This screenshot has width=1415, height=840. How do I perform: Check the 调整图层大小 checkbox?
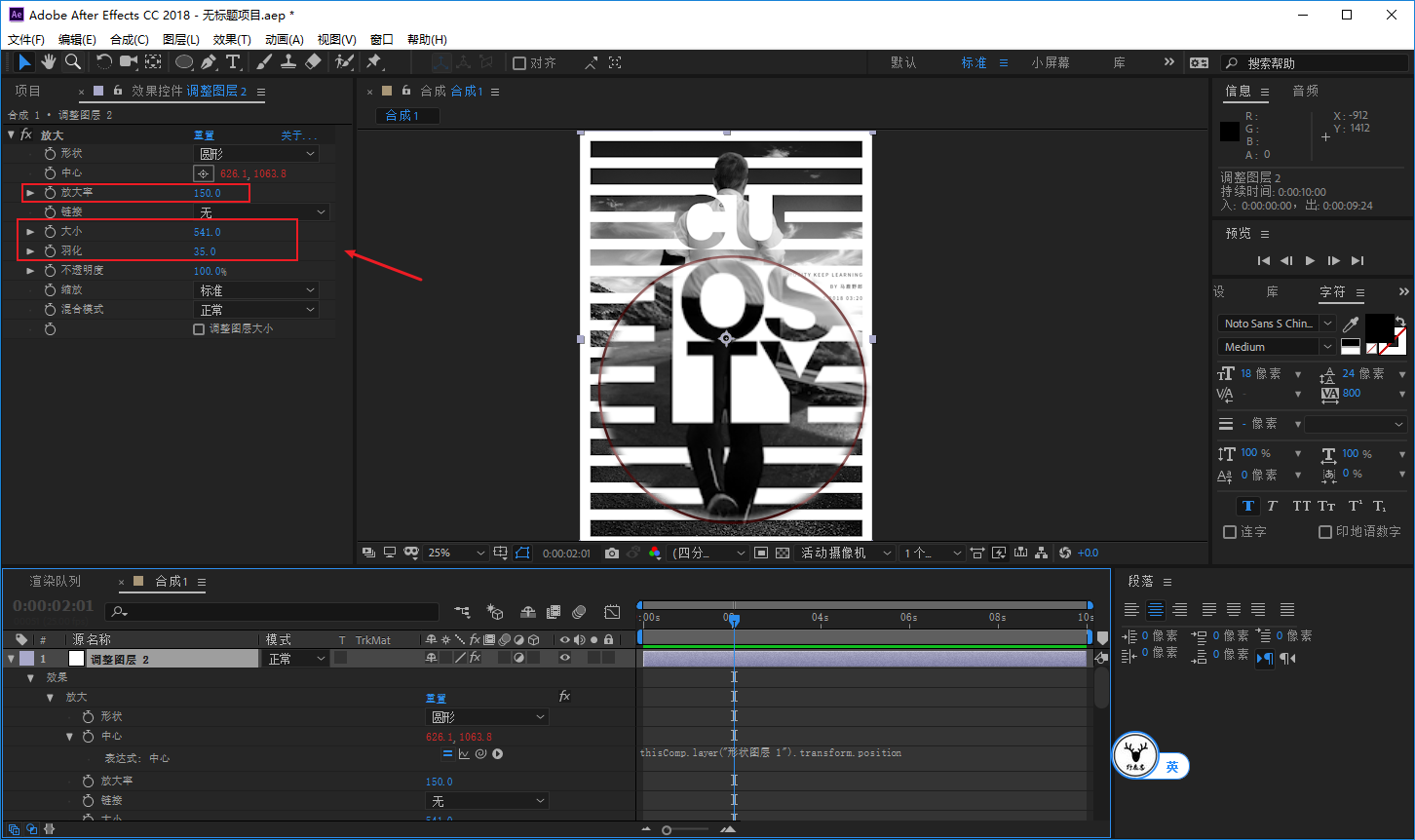199,329
